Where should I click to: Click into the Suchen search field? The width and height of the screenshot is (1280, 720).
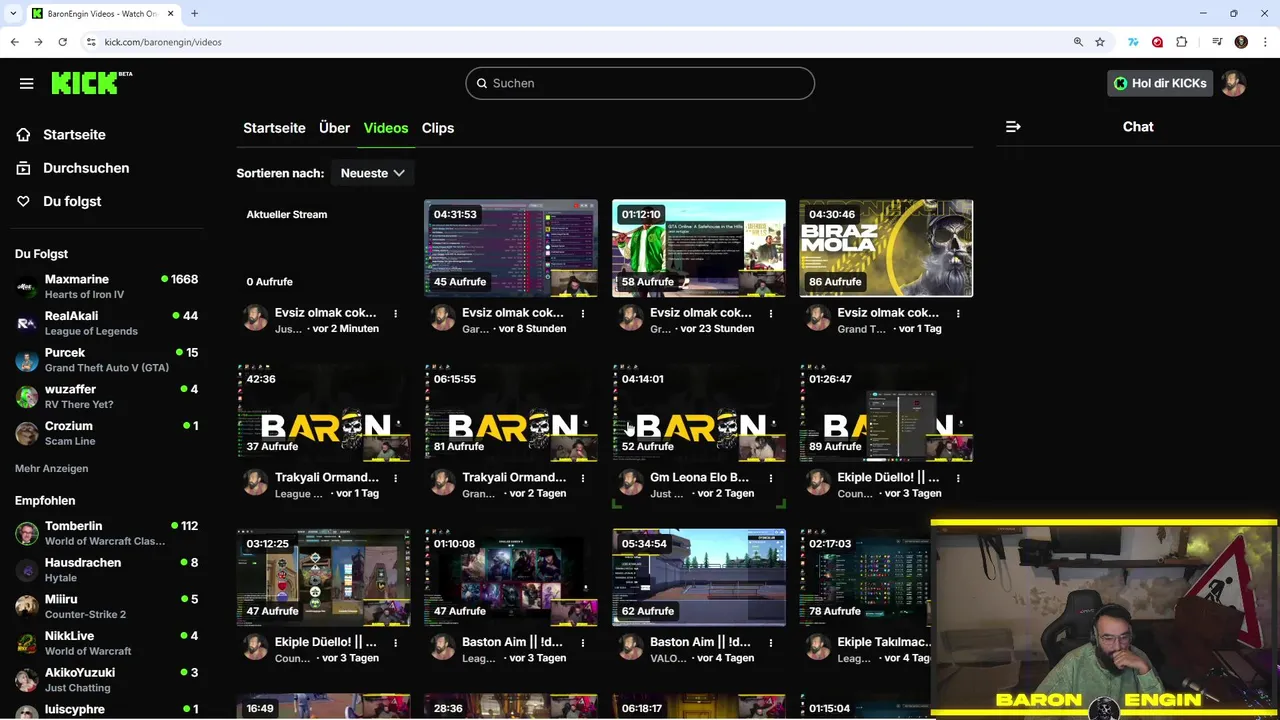640,83
